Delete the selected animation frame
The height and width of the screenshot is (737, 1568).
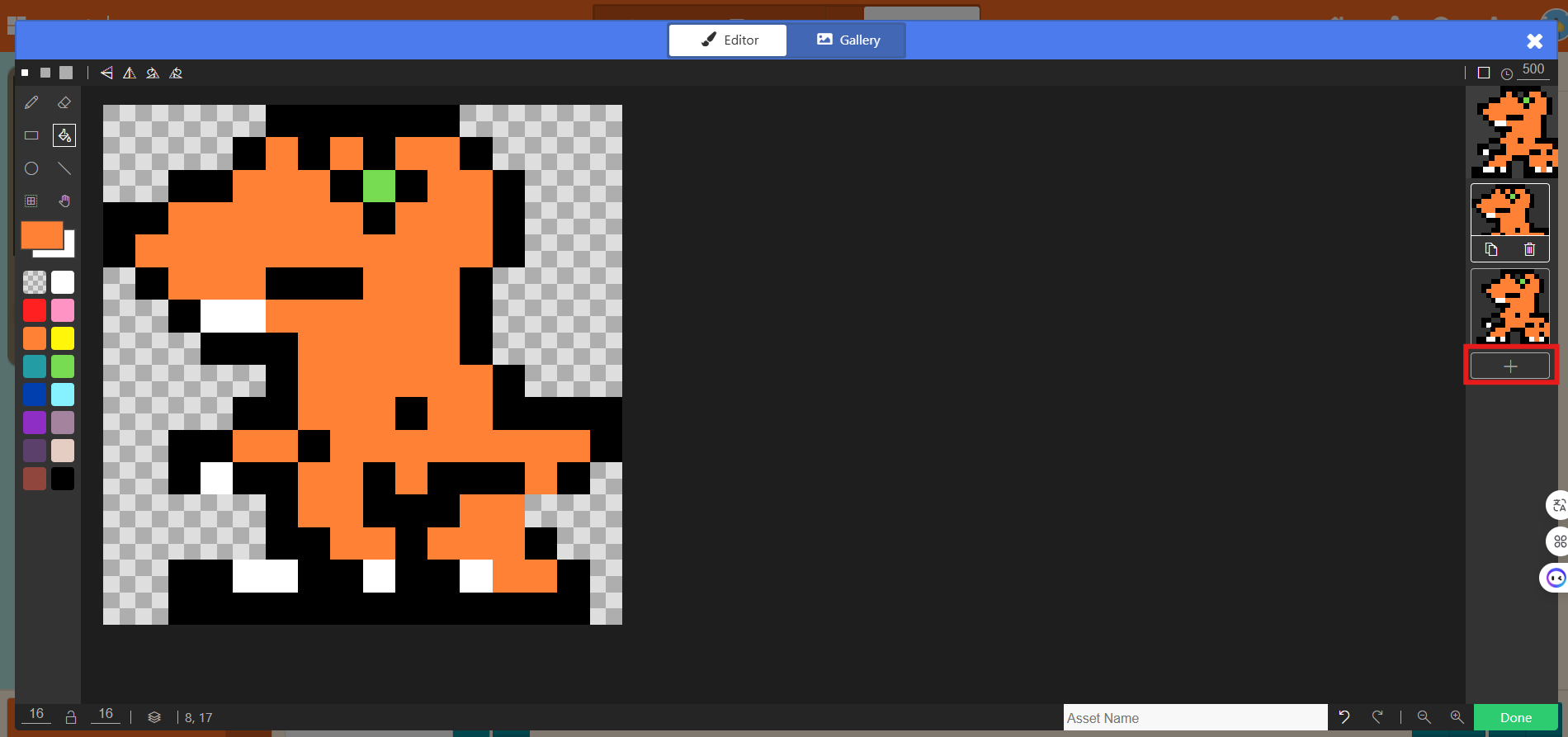click(x=1529, y=249)
